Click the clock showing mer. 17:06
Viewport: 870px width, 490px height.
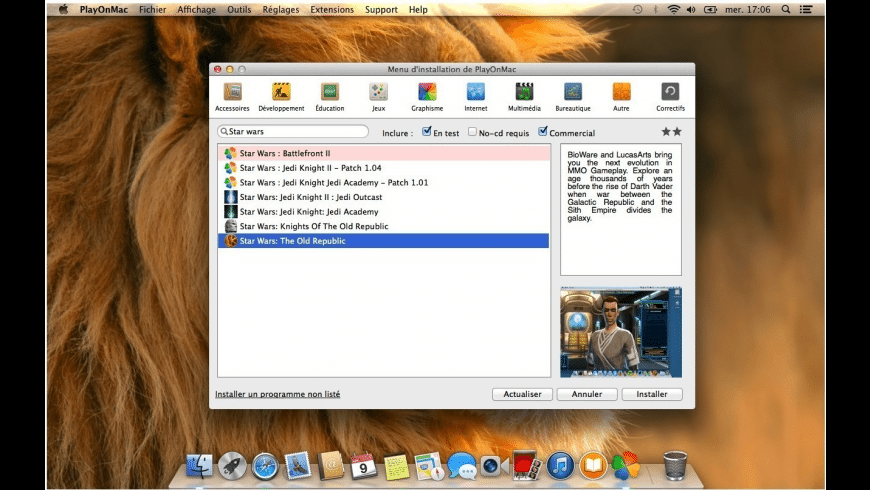(x=747, y=9)
